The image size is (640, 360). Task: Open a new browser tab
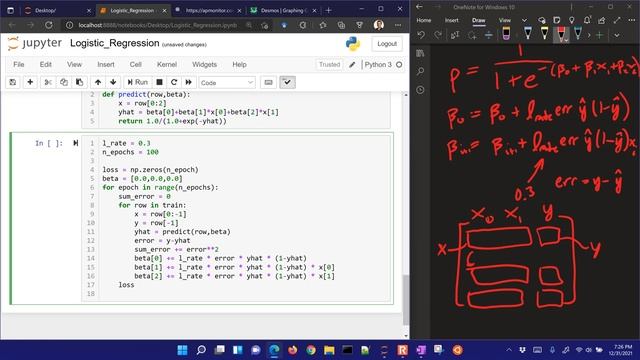point(329,10)
